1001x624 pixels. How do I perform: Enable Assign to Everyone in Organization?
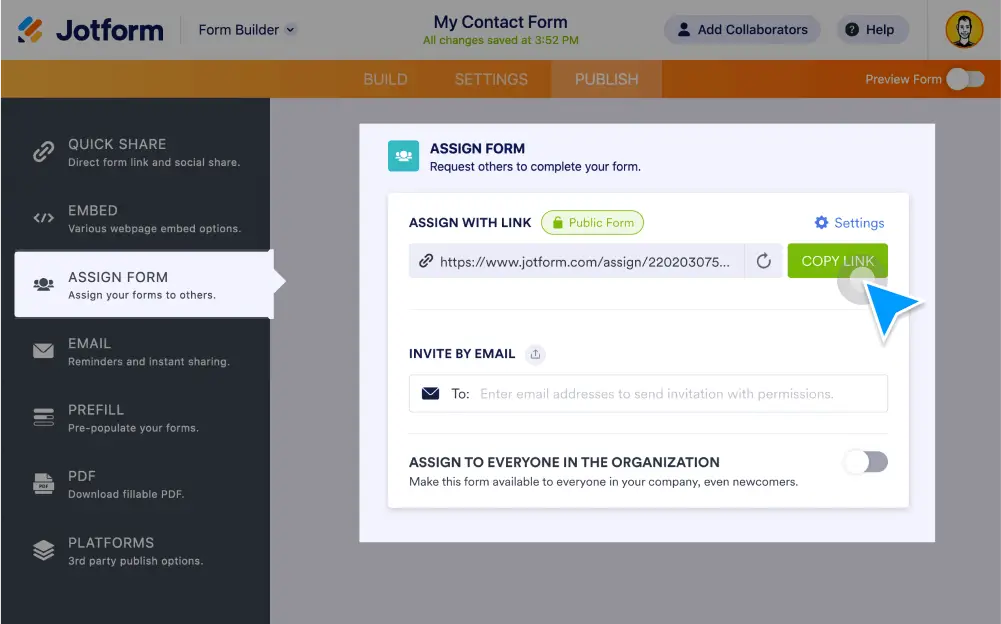pos(865,462)
